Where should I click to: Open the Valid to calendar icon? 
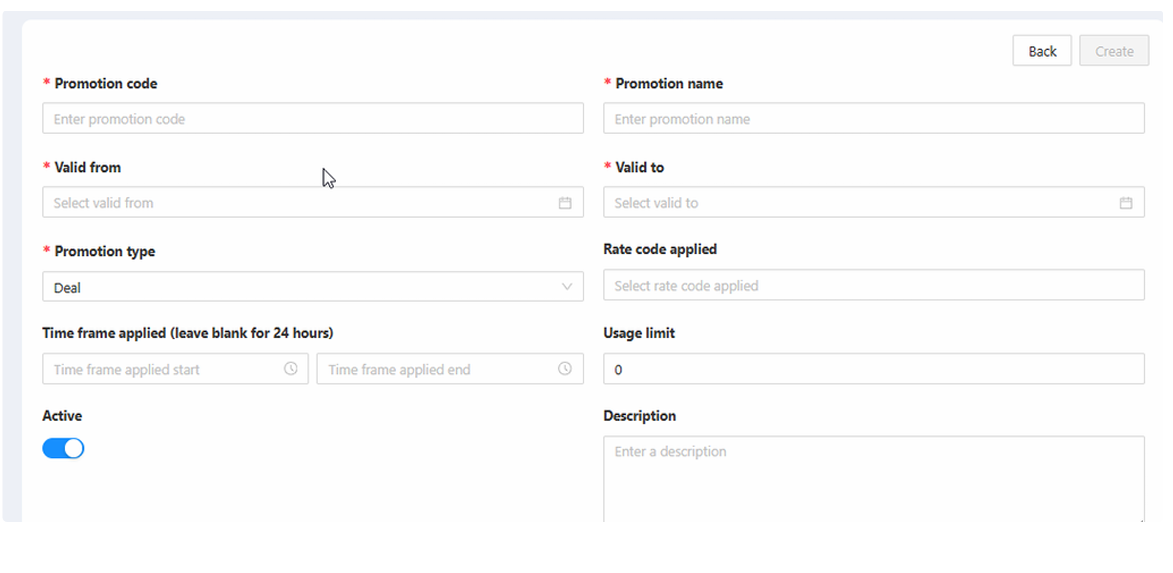[1126, 203]
